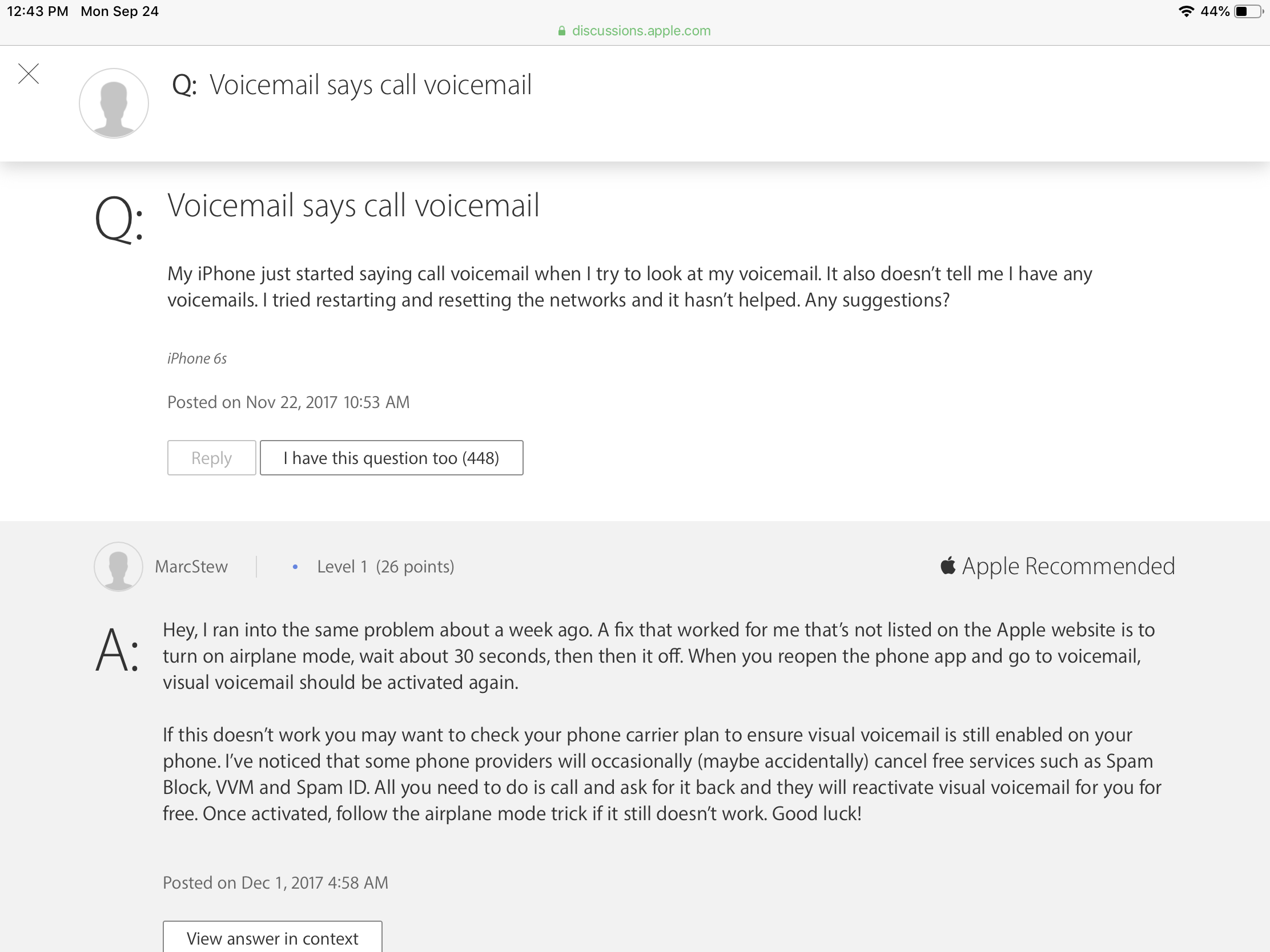Tap the clock time in status bar
The width and height of the screenshot is (1270, 952).
(37, 11)
